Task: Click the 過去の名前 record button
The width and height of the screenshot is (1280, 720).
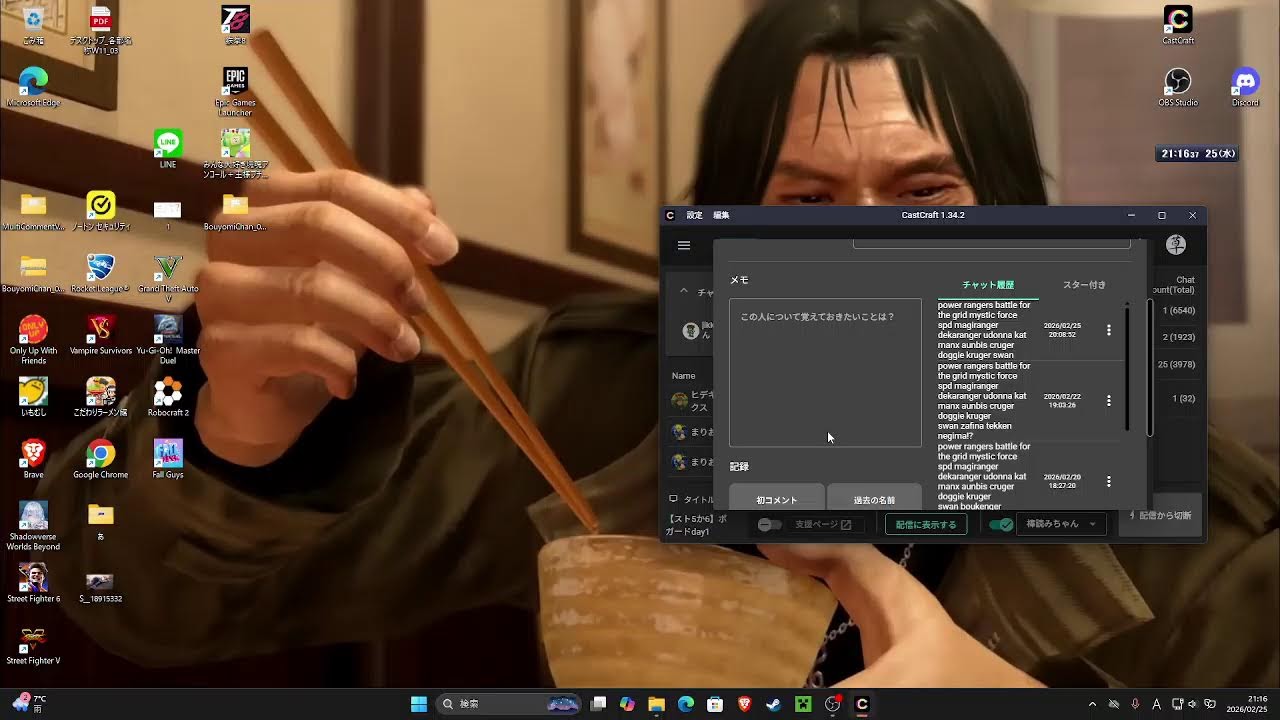Action: (x=874, y=498)
